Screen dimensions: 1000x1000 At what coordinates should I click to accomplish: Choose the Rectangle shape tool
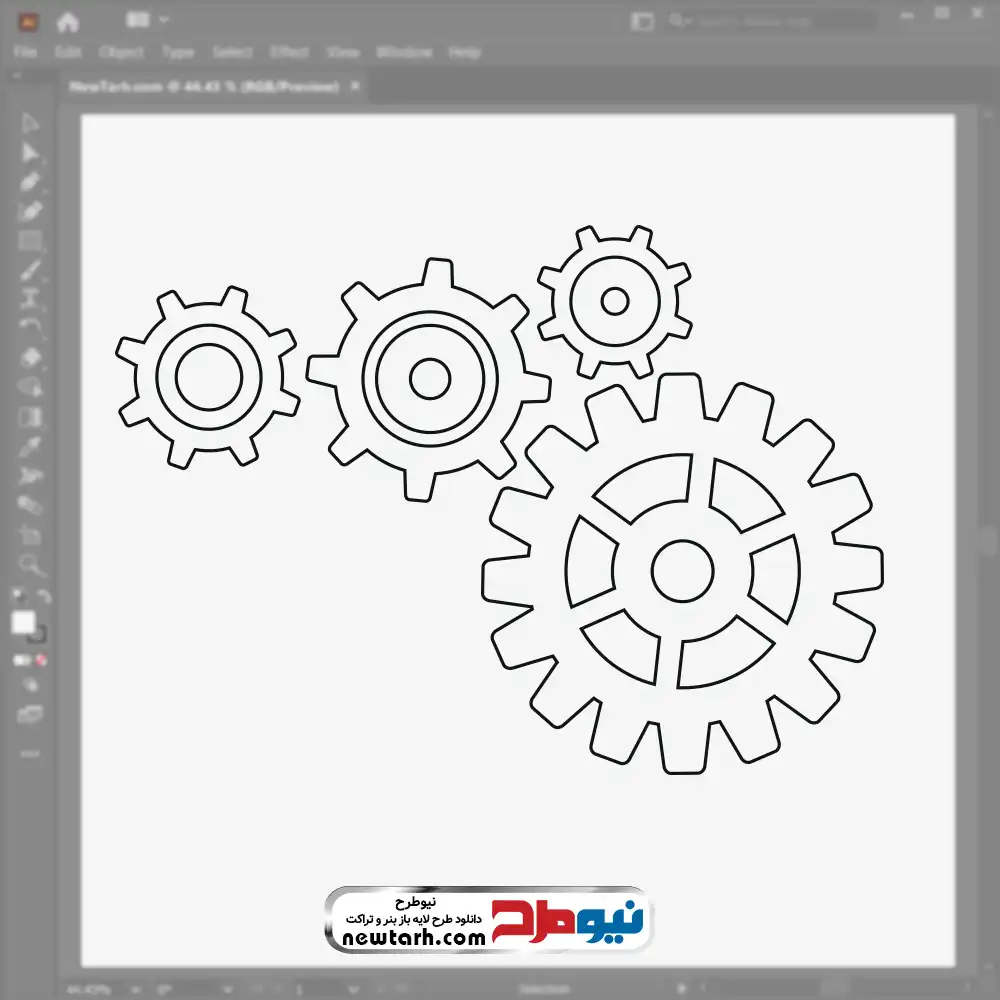coord(30,241)
